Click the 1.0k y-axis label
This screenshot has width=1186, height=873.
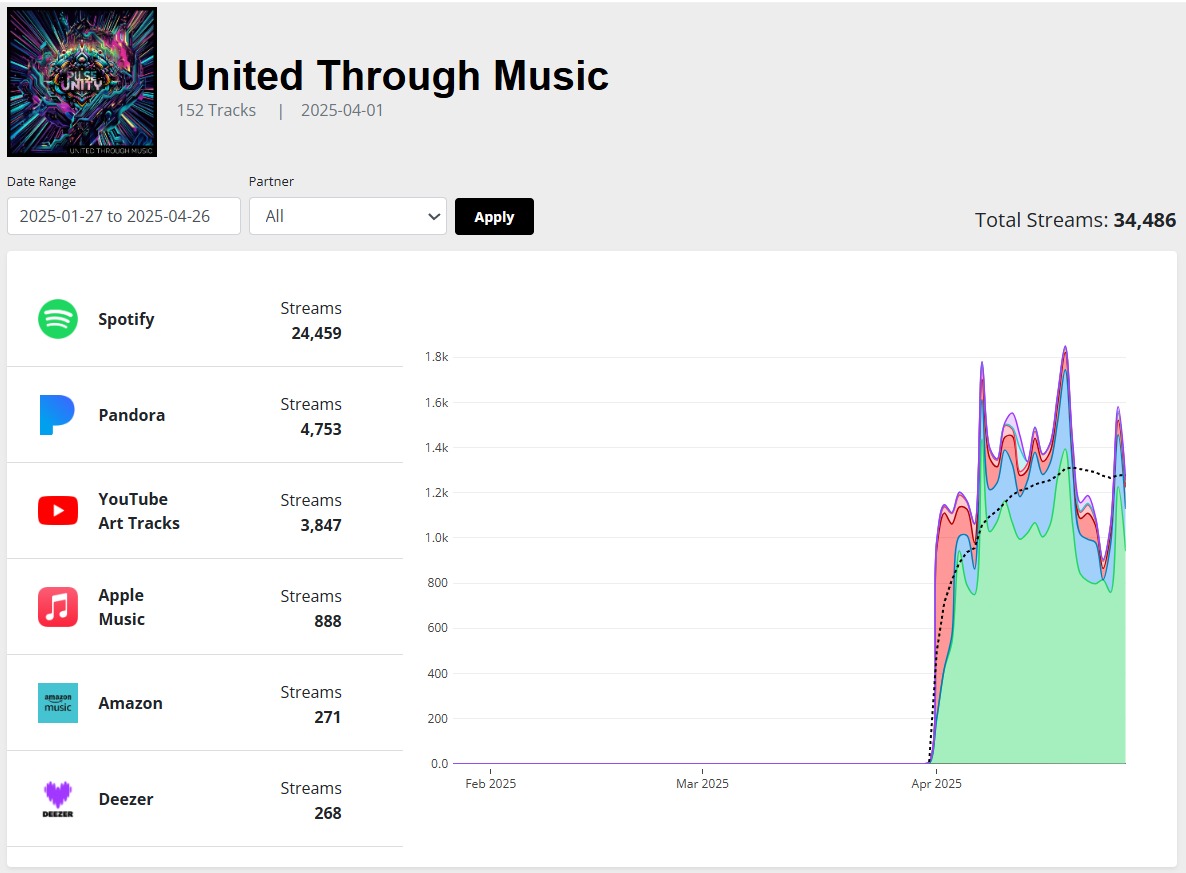(x=436, y=538)
